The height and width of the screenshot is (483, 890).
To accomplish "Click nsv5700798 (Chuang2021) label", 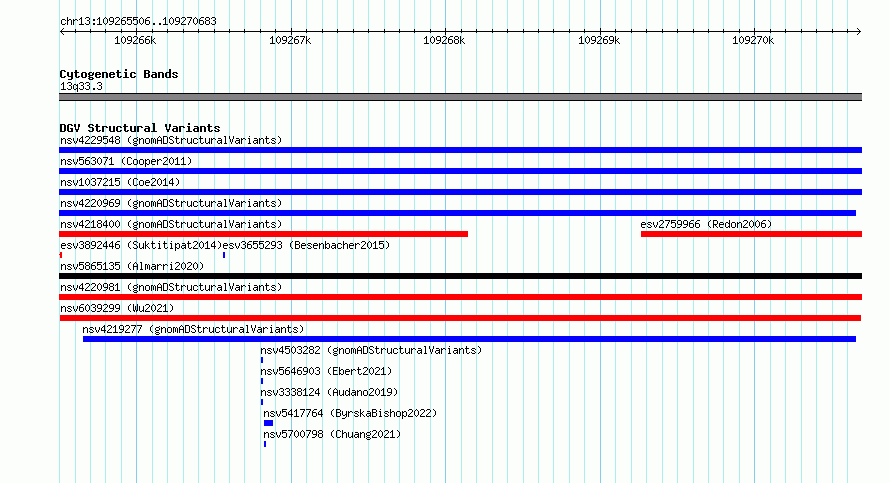I will coord(332,434).
